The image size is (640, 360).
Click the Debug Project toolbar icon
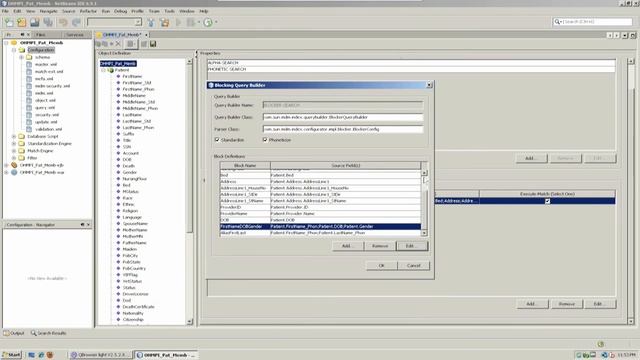pos(190,22)
